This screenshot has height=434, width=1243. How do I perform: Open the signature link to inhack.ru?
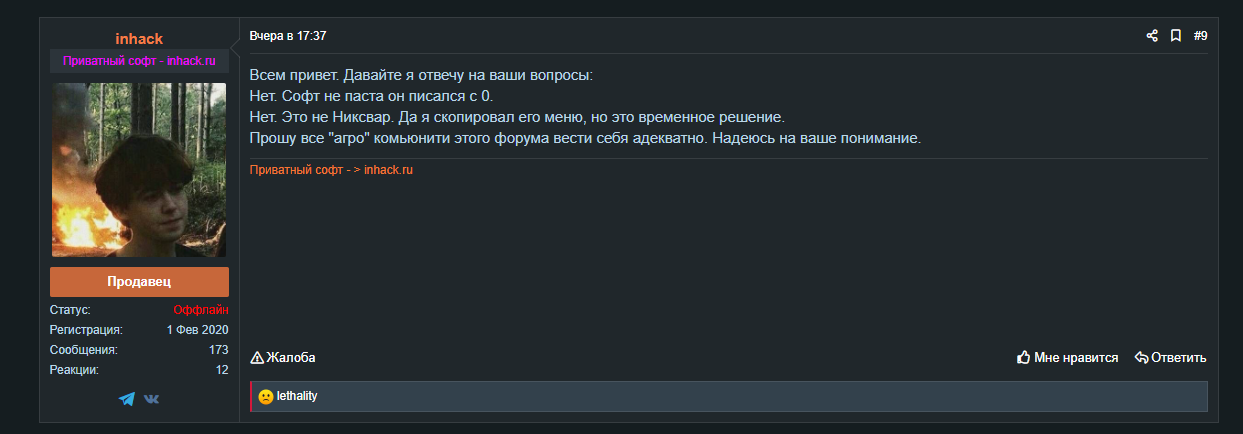coord(331,170)
